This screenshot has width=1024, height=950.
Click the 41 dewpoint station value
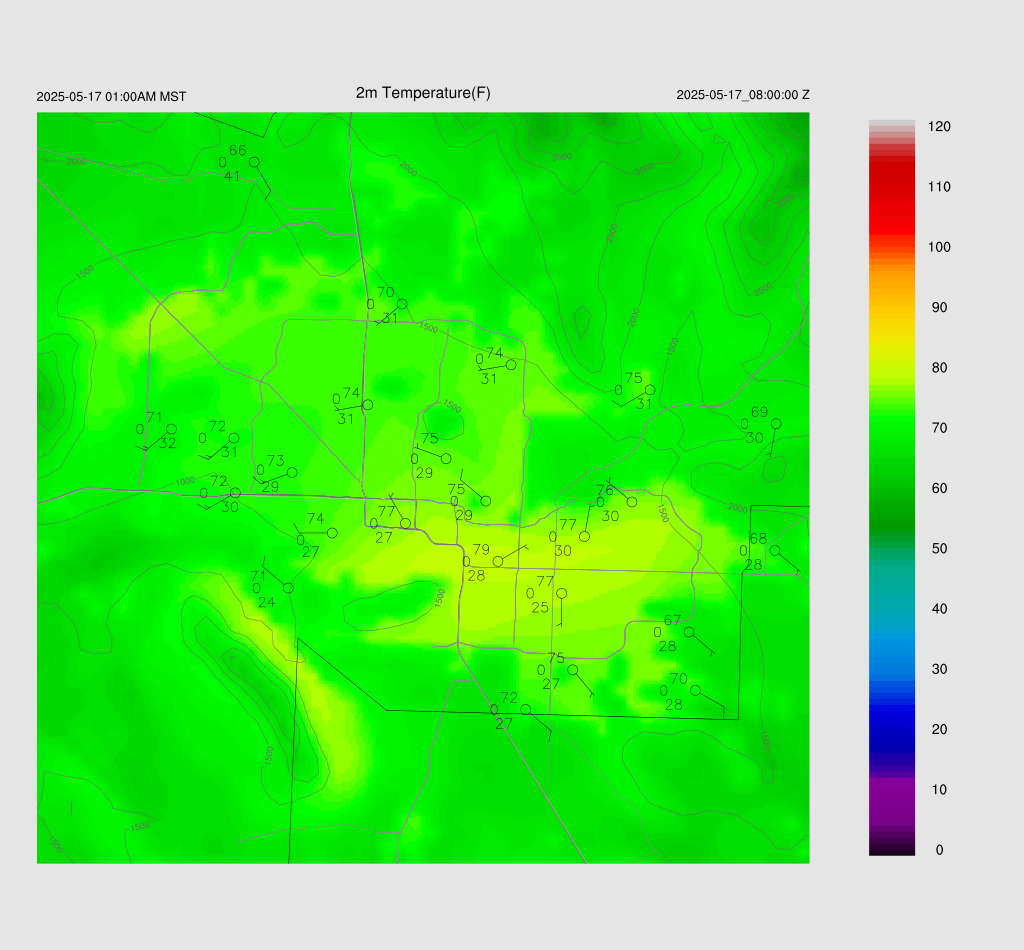(232, 176)
